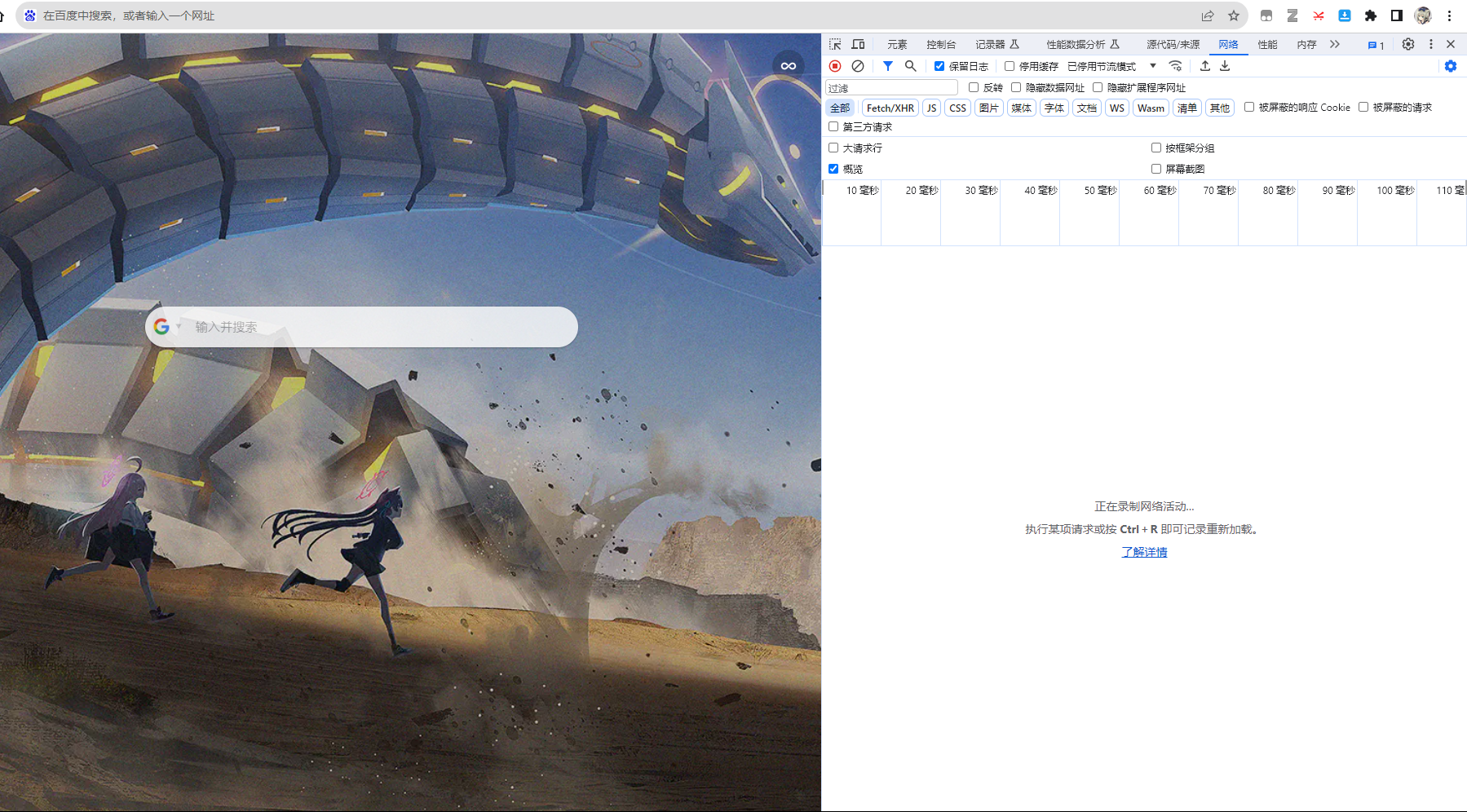This screenshot has height=812, width=1467.
Task: Filter requests by CSS
Action: (x=958, y=108)
